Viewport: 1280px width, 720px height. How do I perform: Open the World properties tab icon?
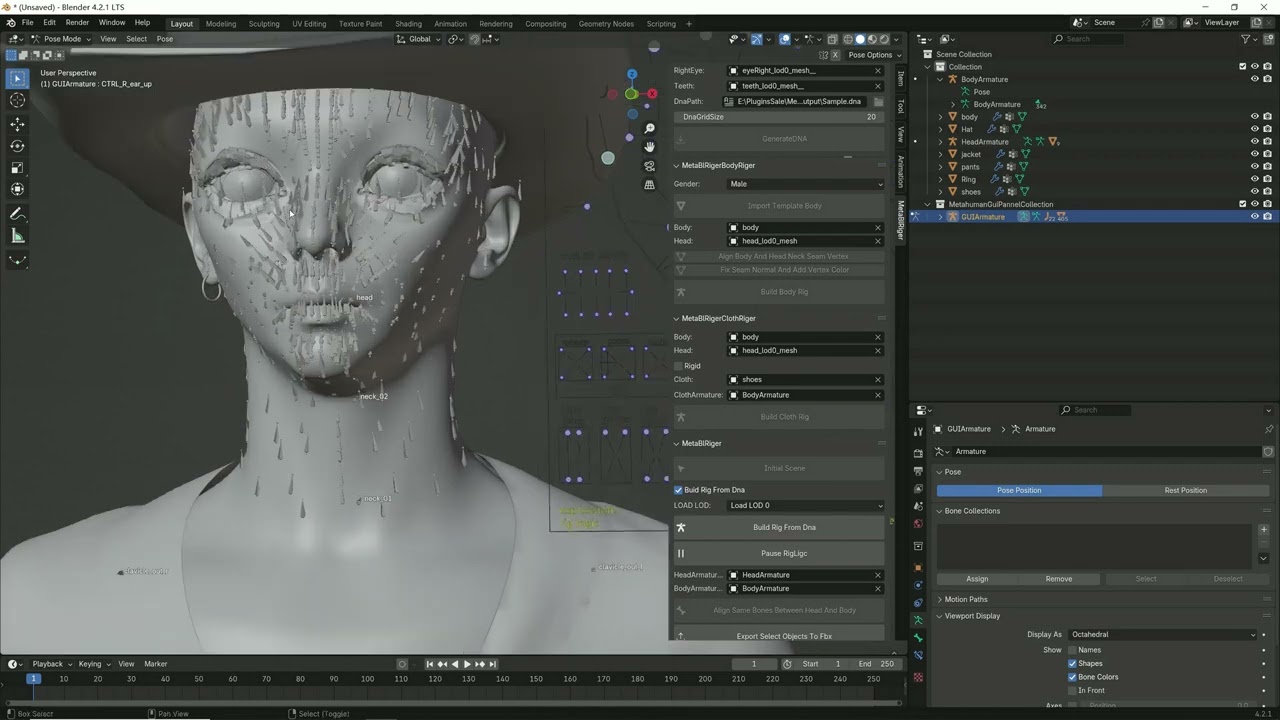[918, 524]
